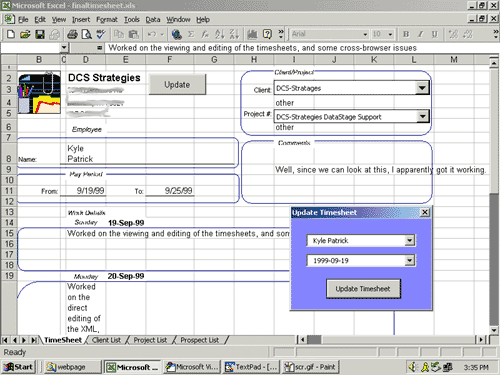This screenshot has height=375, width=500.
Task: Switch to the Prospect List sheet tab
Action: click(199, 340)
